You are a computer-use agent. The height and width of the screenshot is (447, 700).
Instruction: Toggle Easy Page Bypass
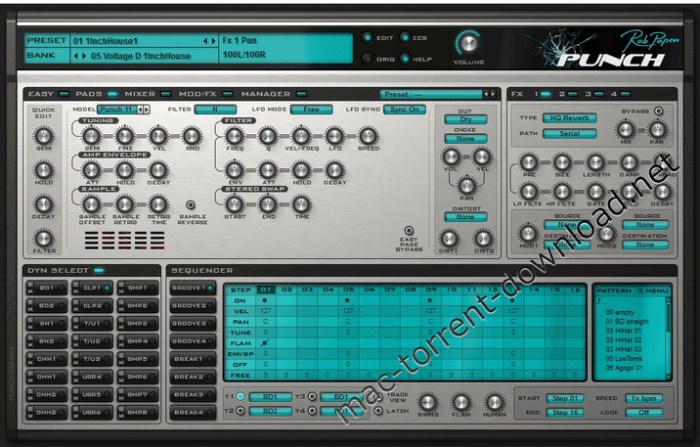tap(408, 230)
